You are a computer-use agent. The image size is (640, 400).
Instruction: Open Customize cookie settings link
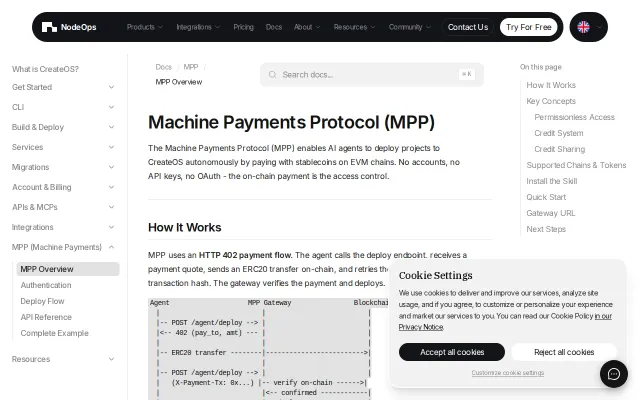(508, 373)
